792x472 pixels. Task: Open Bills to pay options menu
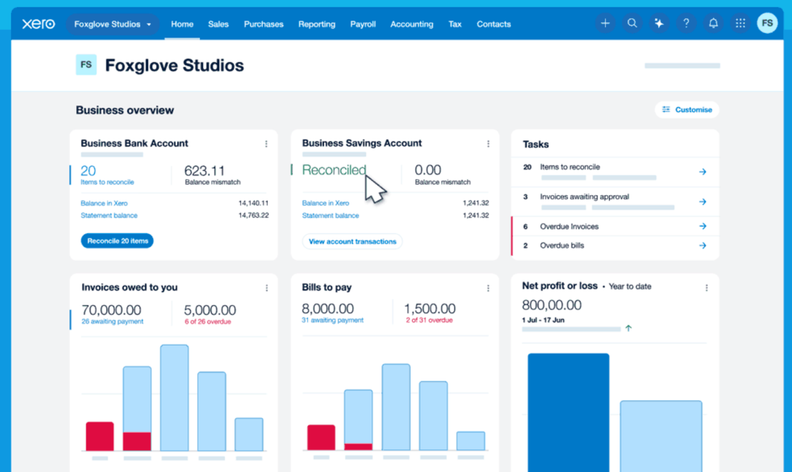(x=488, y=288)
